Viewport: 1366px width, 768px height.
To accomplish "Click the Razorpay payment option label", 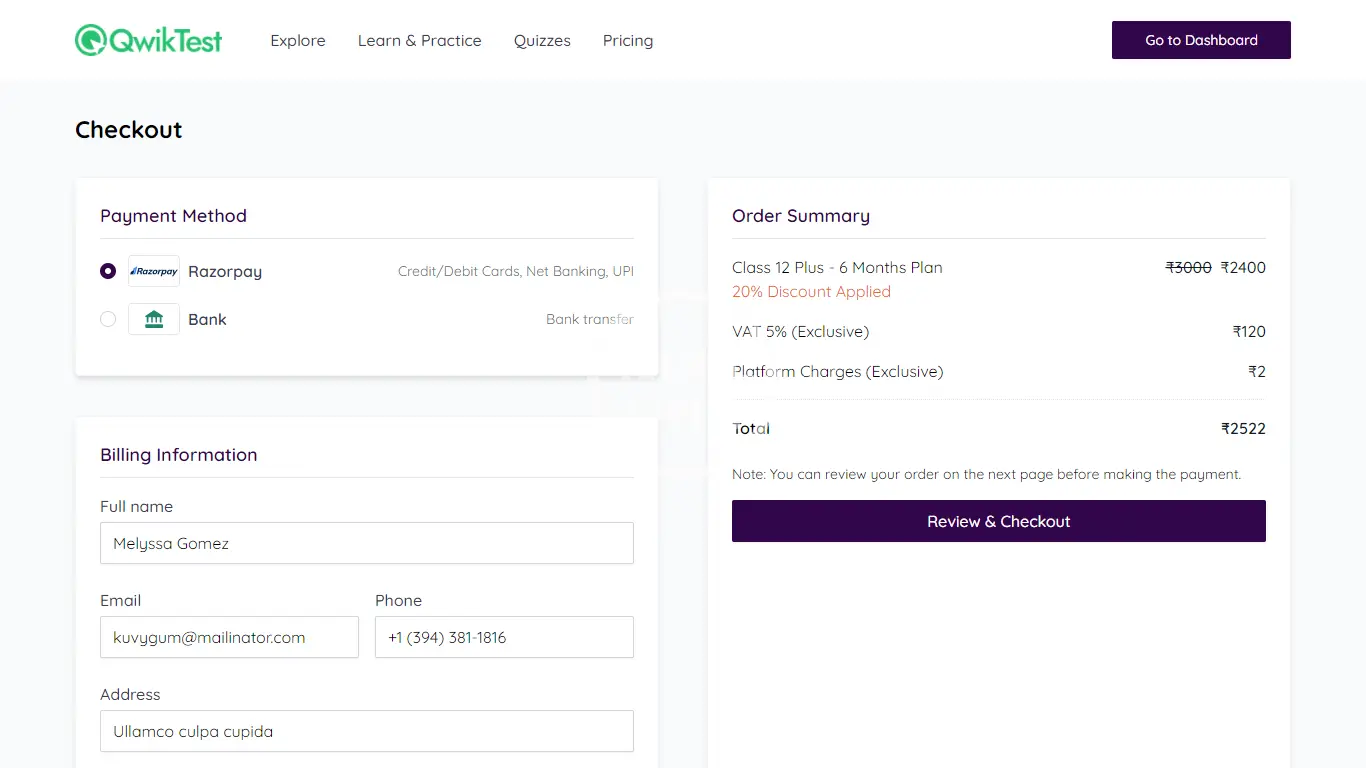I will (x=225, y=272).
